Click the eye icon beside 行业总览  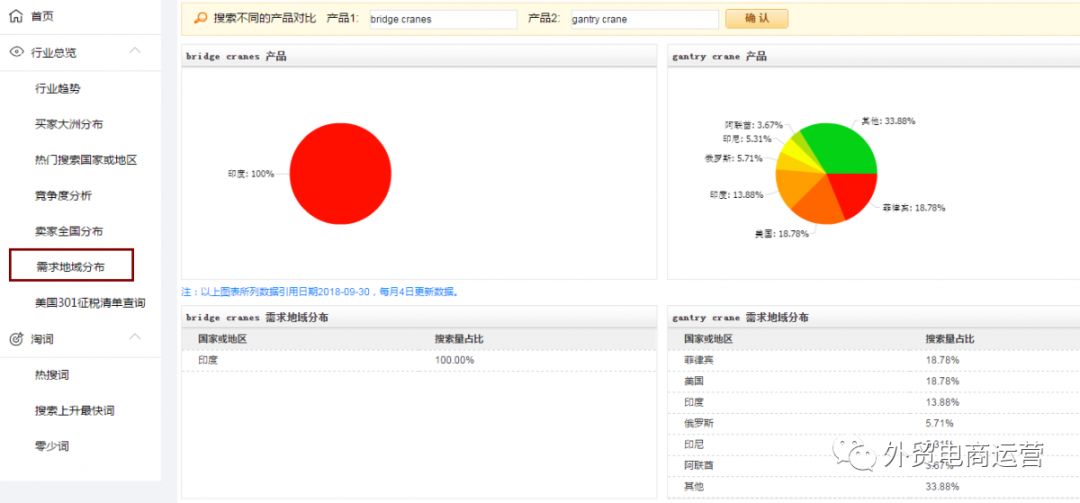pyautogui.click(x=17, y=52)
